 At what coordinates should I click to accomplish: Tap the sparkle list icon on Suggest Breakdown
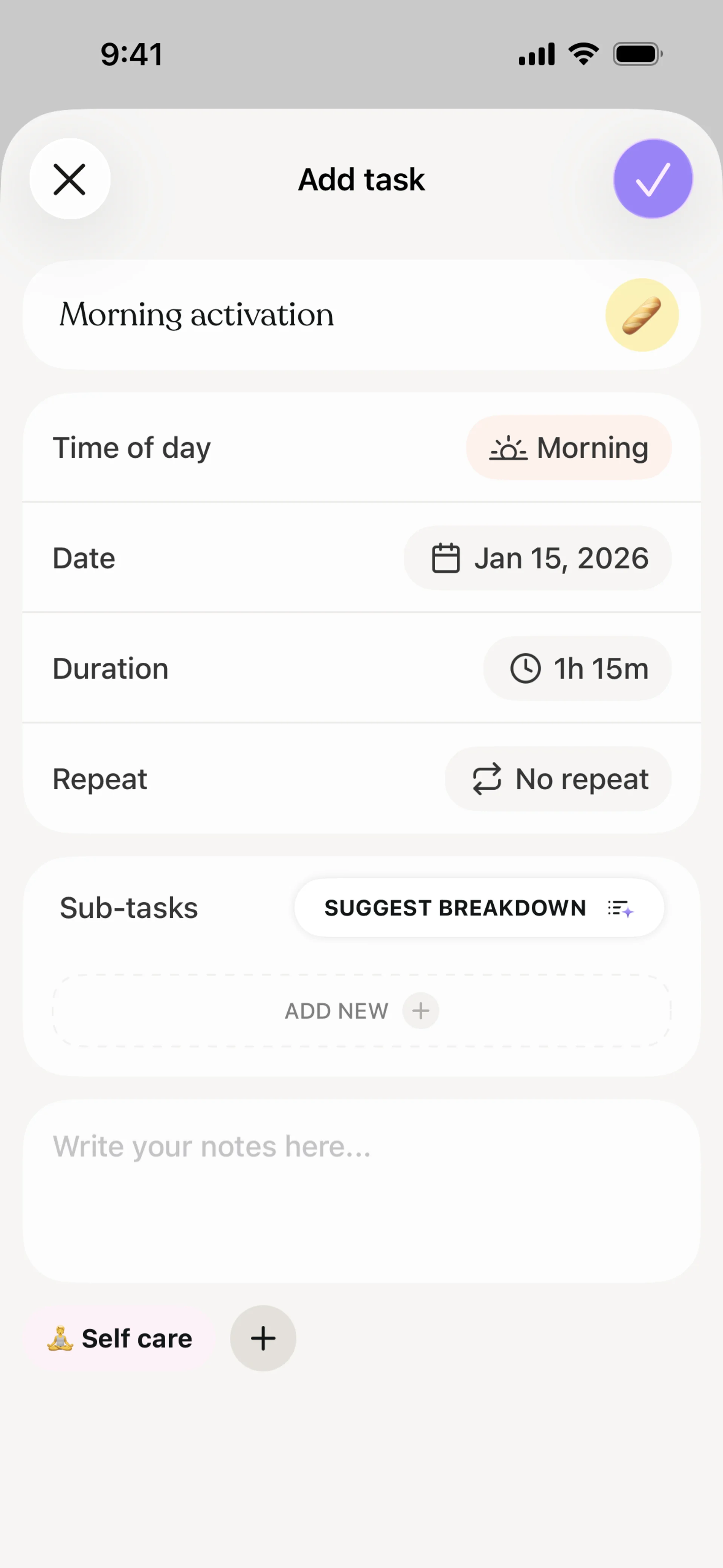click(x=620, y=908)
